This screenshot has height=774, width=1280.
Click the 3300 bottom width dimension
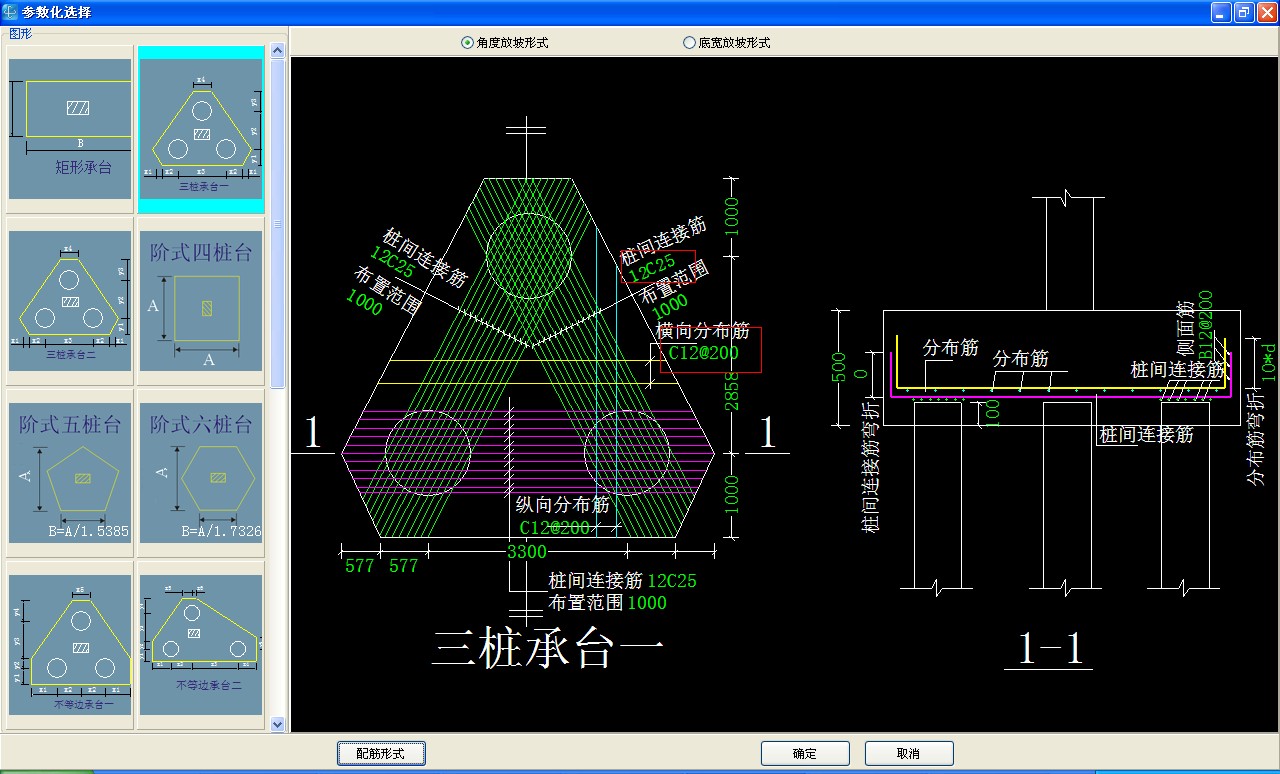click(x=527, y=552)
